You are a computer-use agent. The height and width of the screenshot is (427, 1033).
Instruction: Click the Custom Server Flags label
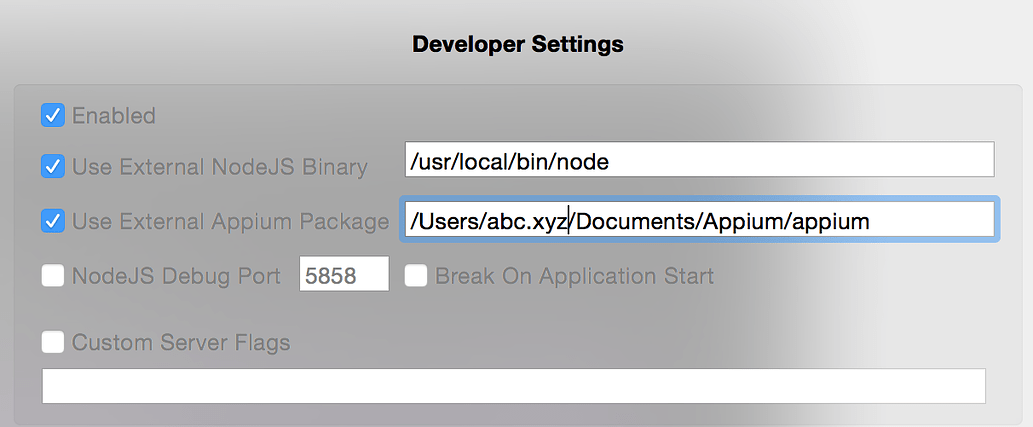(x=181, y=343)
